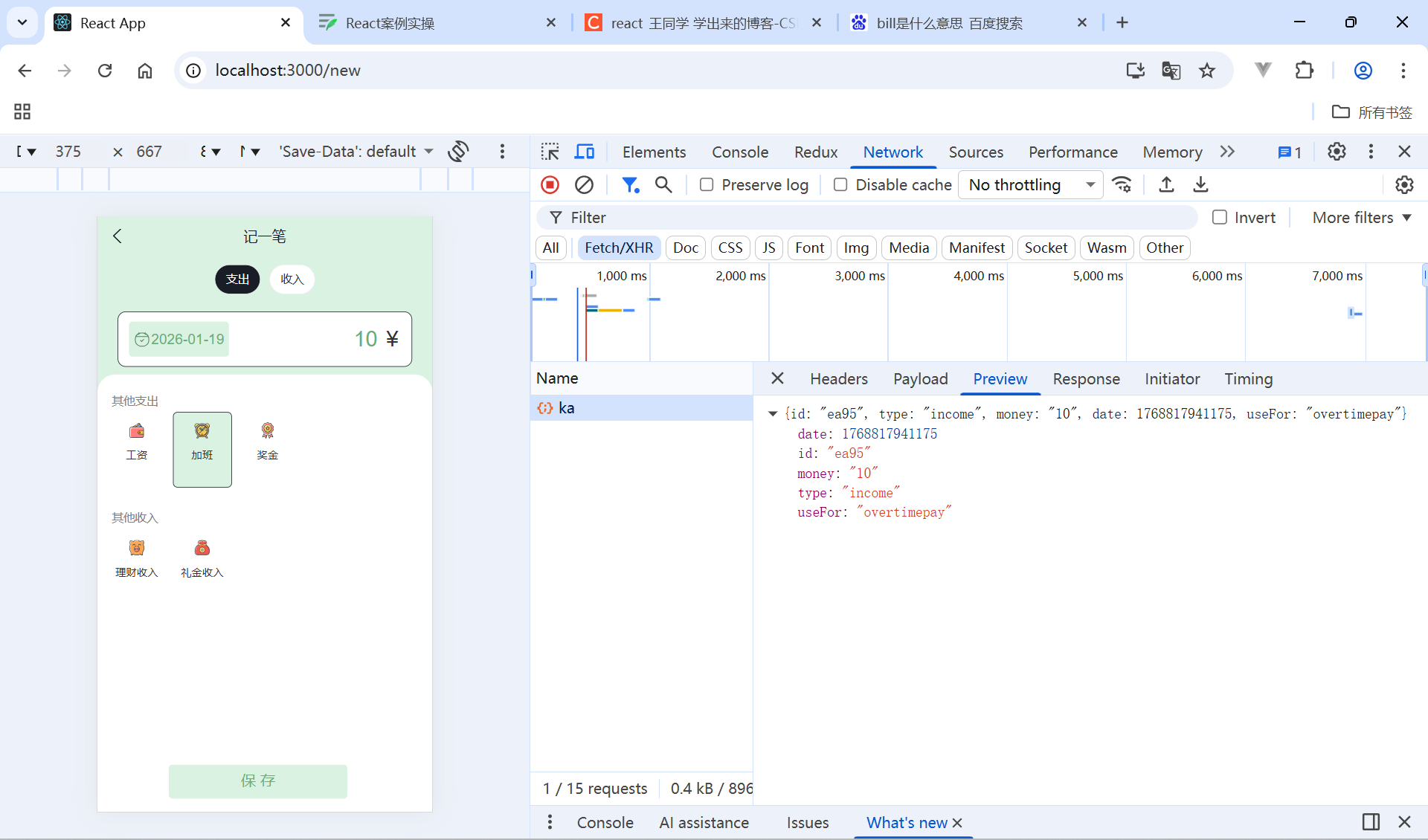Viewport: 1428px width, 840px height.
Task: Check the Disable cache option
Action: click(x=840, y=185)
